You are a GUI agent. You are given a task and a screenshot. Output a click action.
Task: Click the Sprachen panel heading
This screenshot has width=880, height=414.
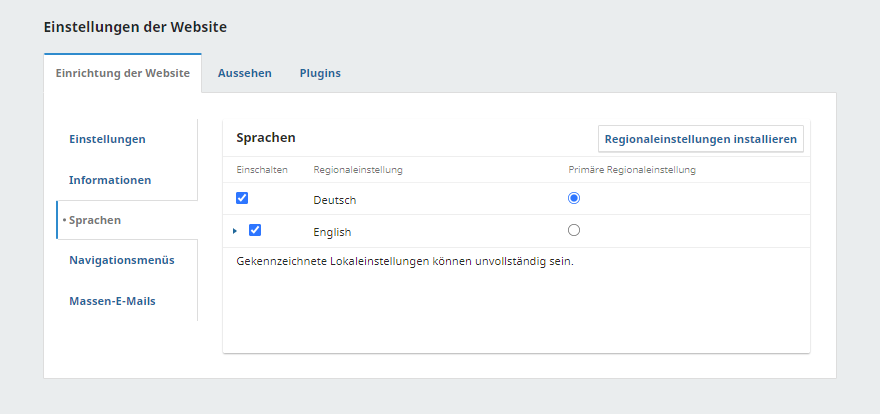(265, 137)
